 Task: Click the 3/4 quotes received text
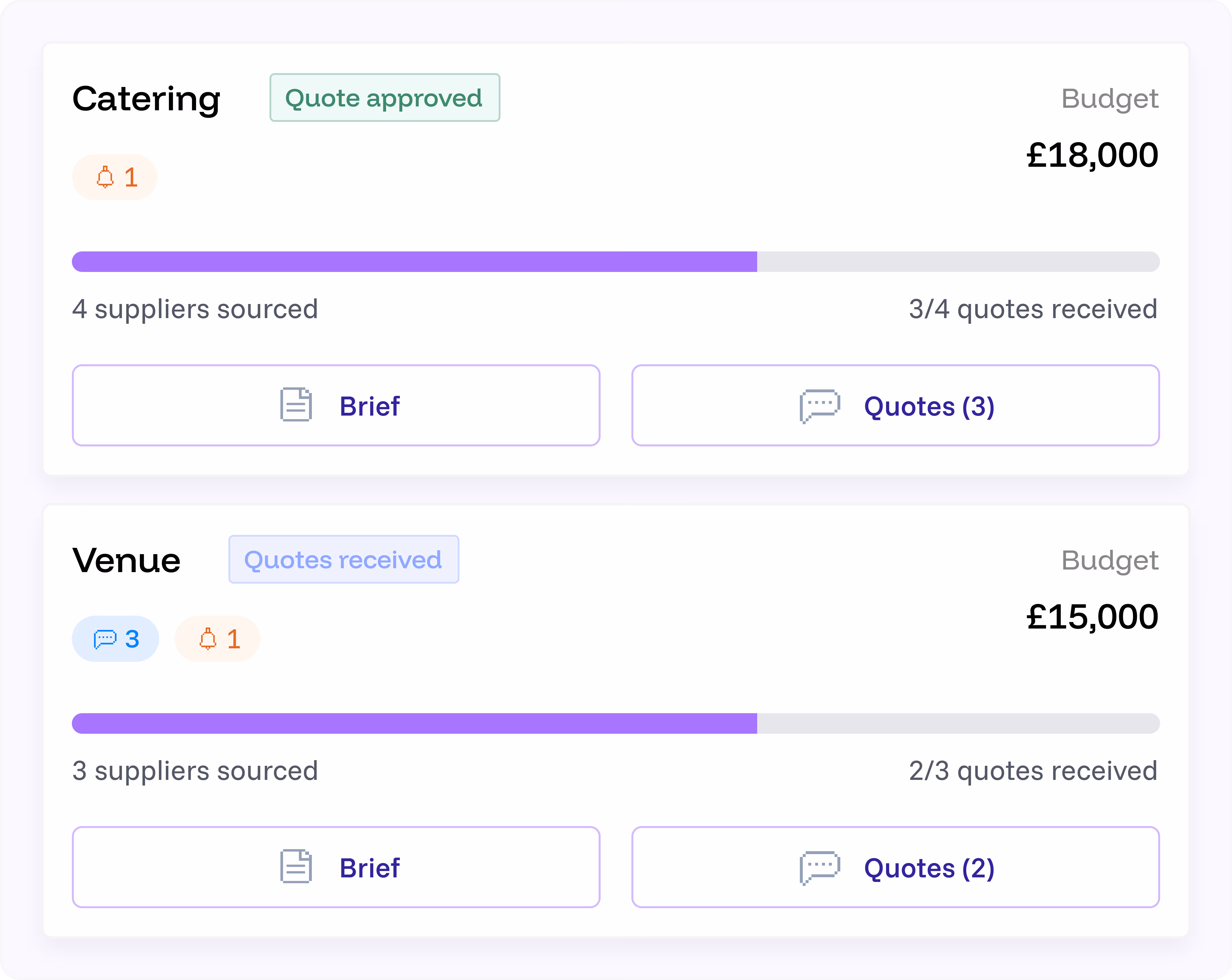click(x=1033, y=309)
